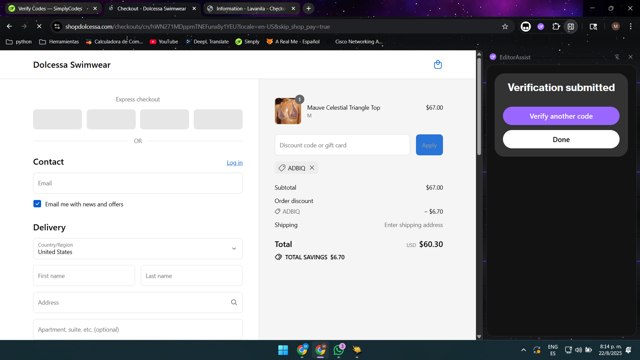Close the Verify Codes SimplyCodes tab
This screenshot has width=640, height=360.
coord(95,8)
